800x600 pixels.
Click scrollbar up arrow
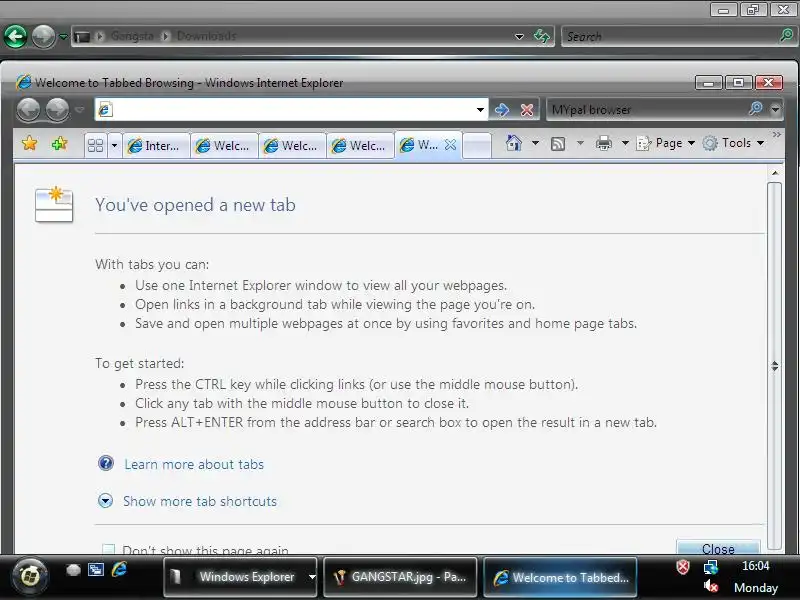[775, 173]
